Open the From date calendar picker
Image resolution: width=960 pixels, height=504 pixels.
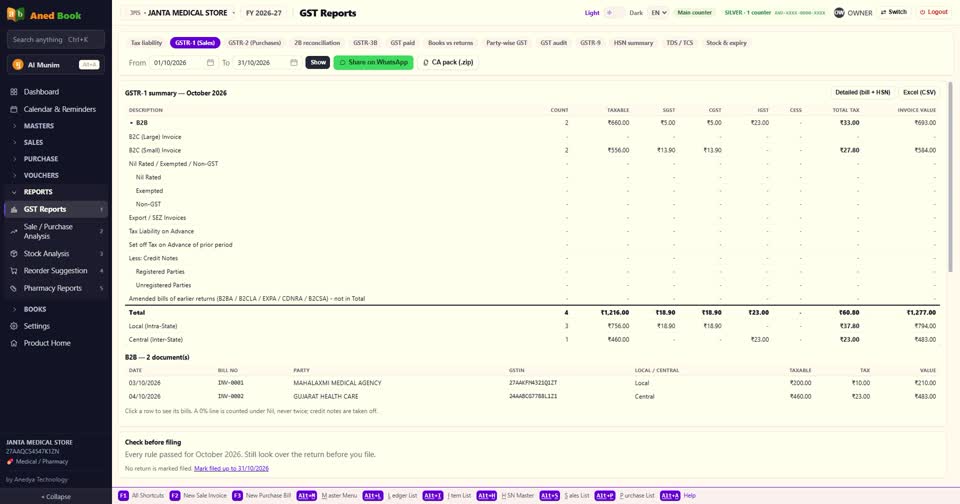pos(210,62)
